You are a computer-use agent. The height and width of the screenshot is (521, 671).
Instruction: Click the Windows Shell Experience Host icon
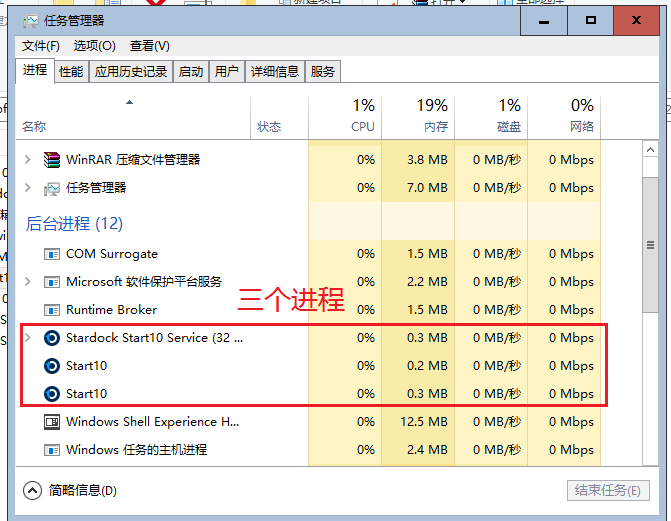(52, 422)
